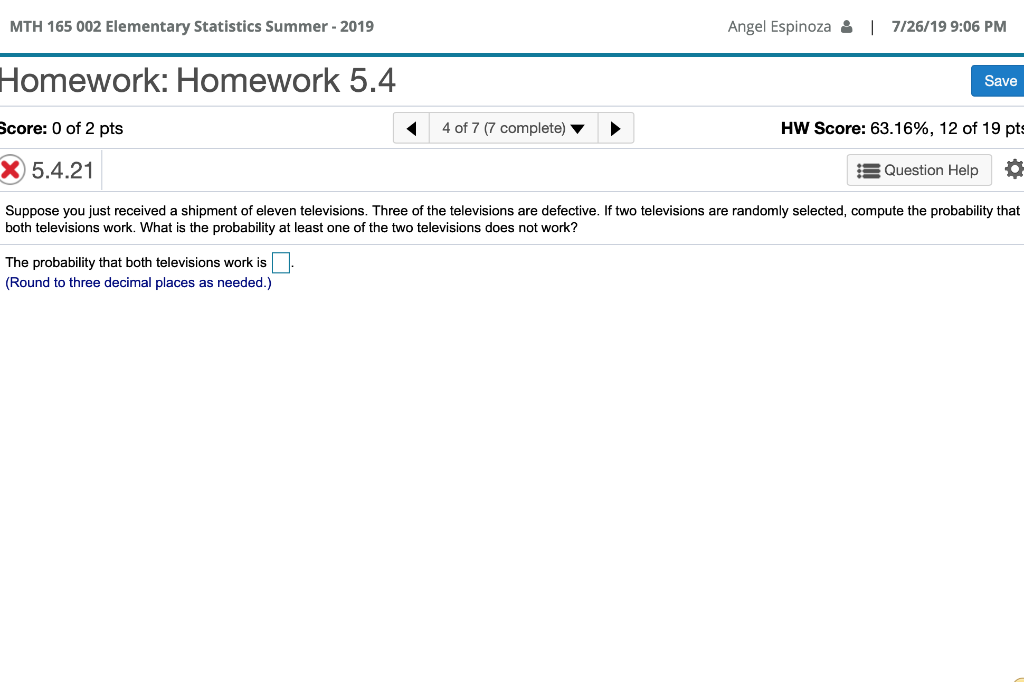The height and width of the screenshot is (682, 1024).
Task: Select the Homework 5.4 page heading
Action: pyautogui.click(x=197, y=80)
